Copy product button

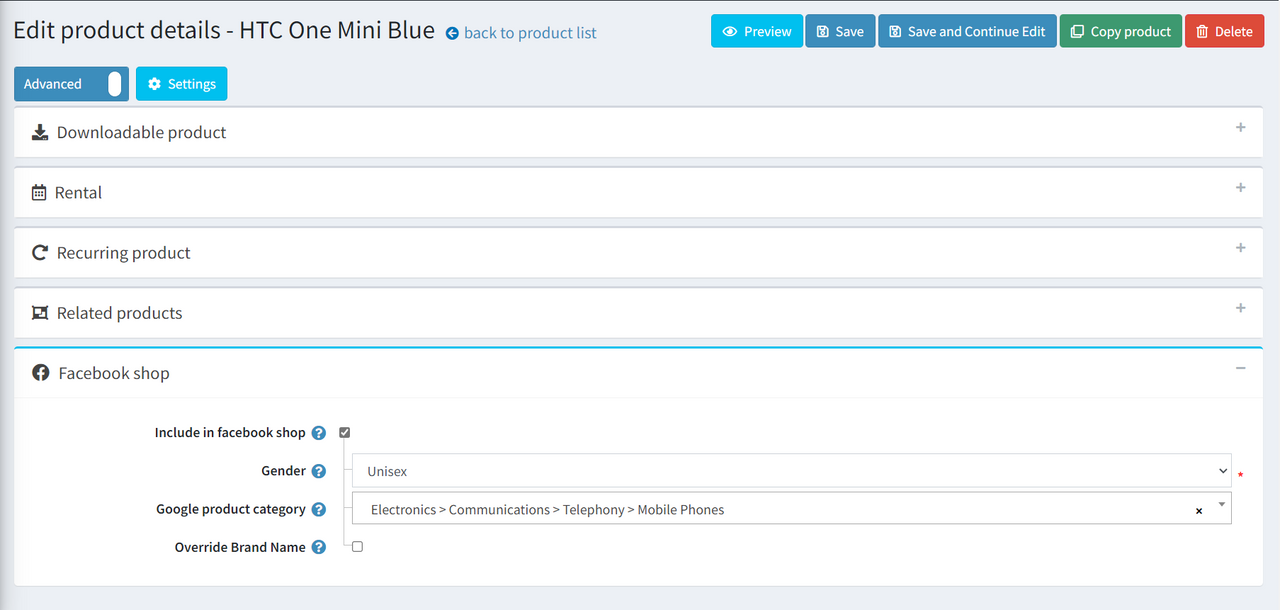tap(1120, 31)
